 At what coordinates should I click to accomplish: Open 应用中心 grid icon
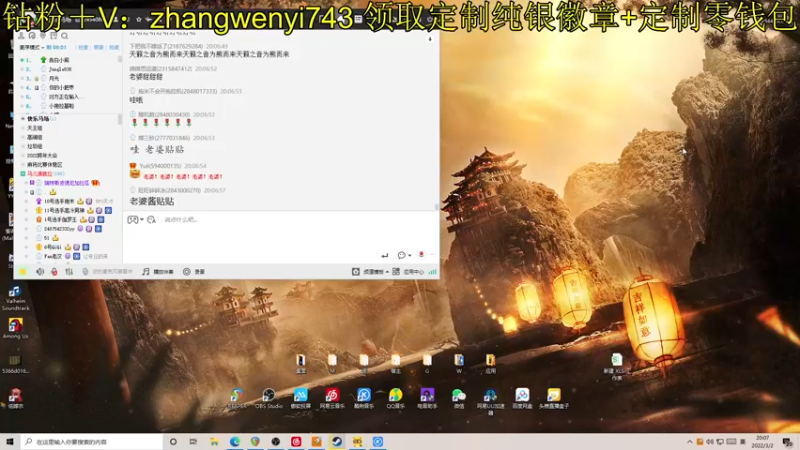[396, 271]
